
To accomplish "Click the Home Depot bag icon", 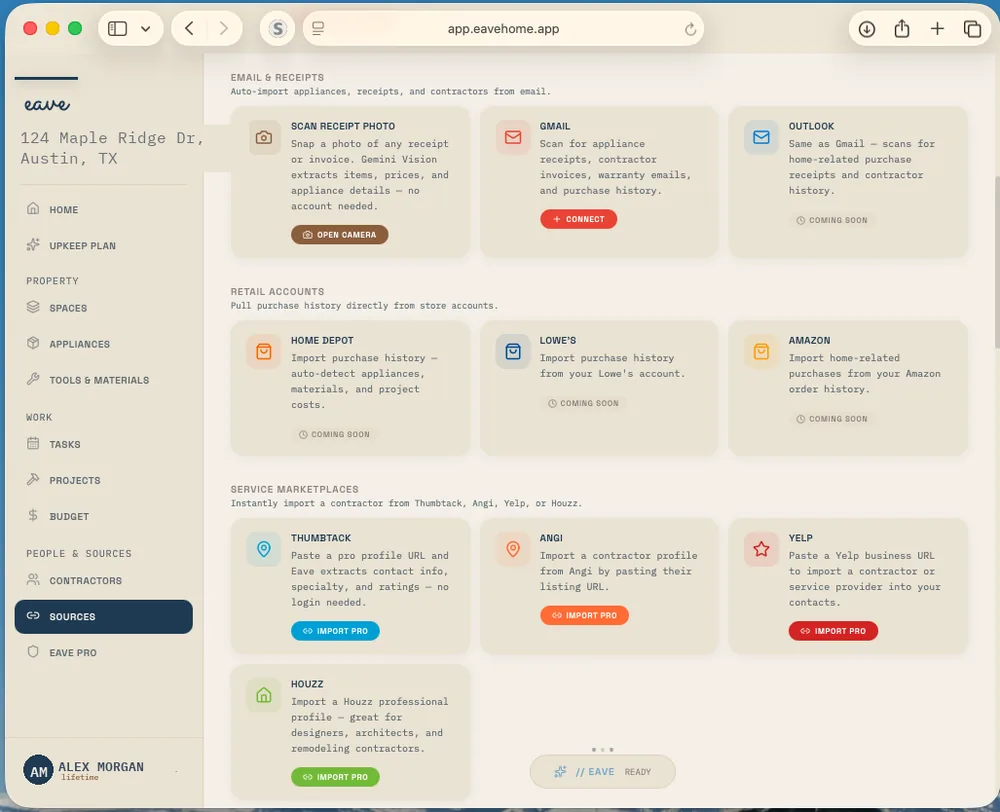I will tap(263, 351).
